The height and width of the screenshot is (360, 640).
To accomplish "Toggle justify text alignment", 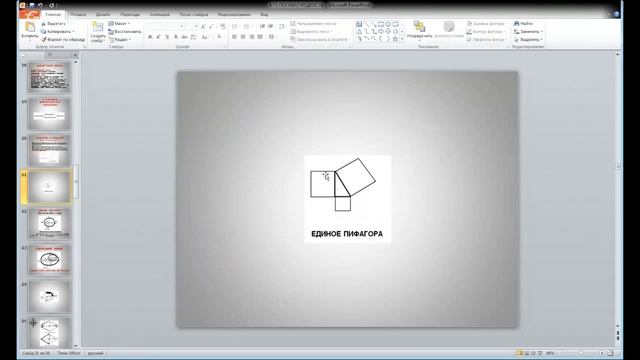I will (260, 37).
